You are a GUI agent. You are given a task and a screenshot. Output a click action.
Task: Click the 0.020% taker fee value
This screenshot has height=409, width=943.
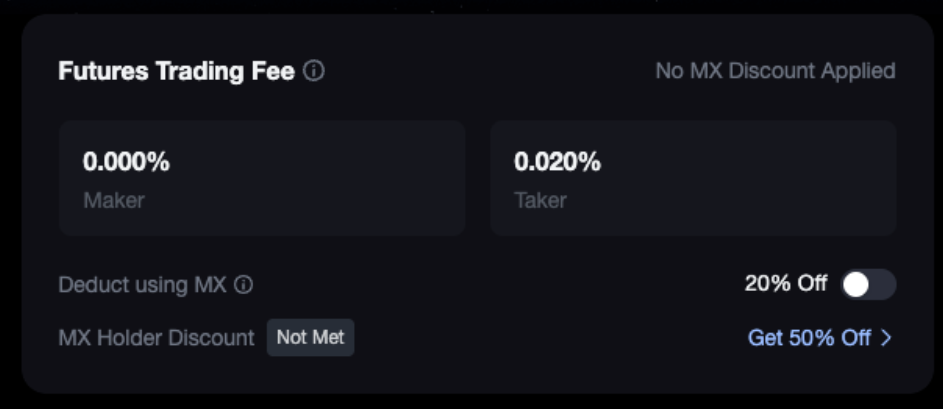coord(557,161)
